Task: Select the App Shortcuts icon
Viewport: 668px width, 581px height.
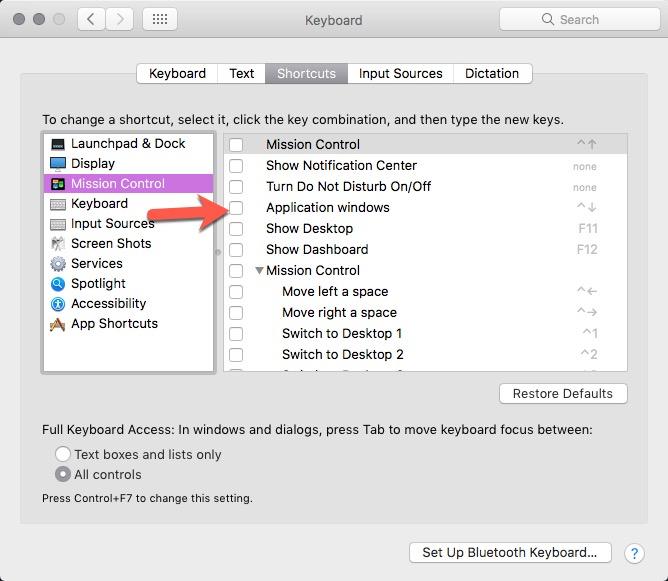Action: point(58,324)
